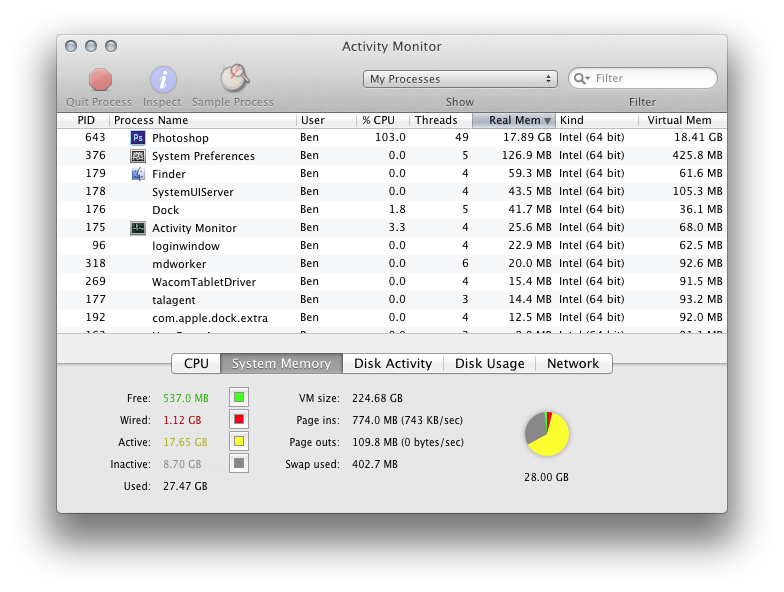Sort by % CPU column header
This screenshot has width=784, height=592.
(x=382, y=120)
